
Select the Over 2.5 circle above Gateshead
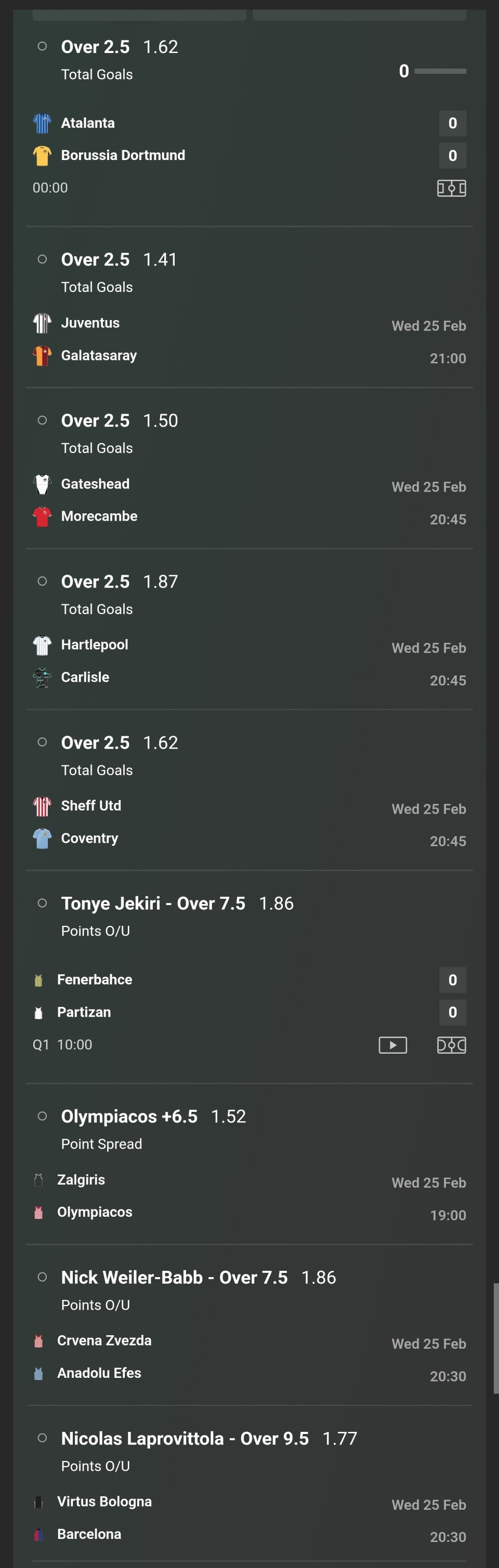(42, 420)
